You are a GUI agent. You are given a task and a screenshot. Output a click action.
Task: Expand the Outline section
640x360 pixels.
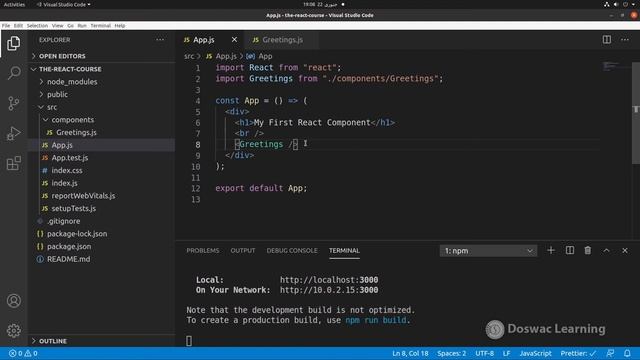pyautogui.click(x=53, y=341)
